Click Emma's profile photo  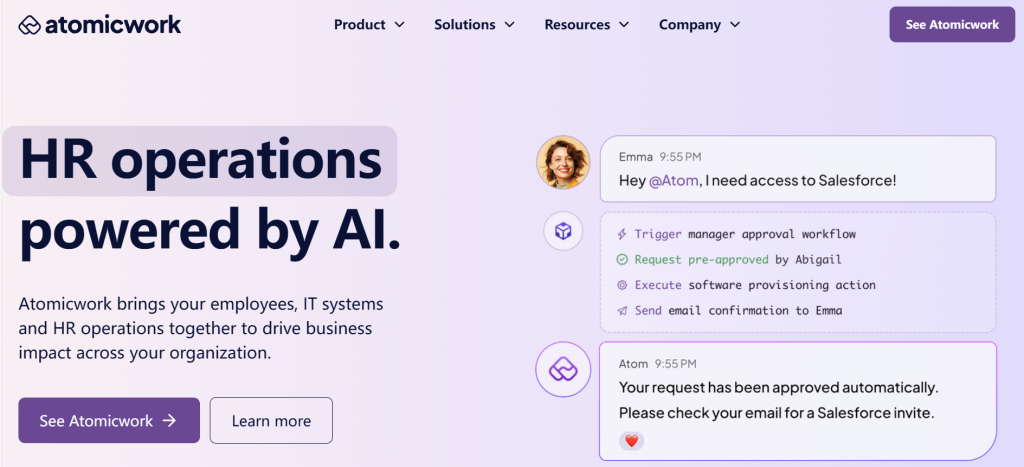pos(563,163)
